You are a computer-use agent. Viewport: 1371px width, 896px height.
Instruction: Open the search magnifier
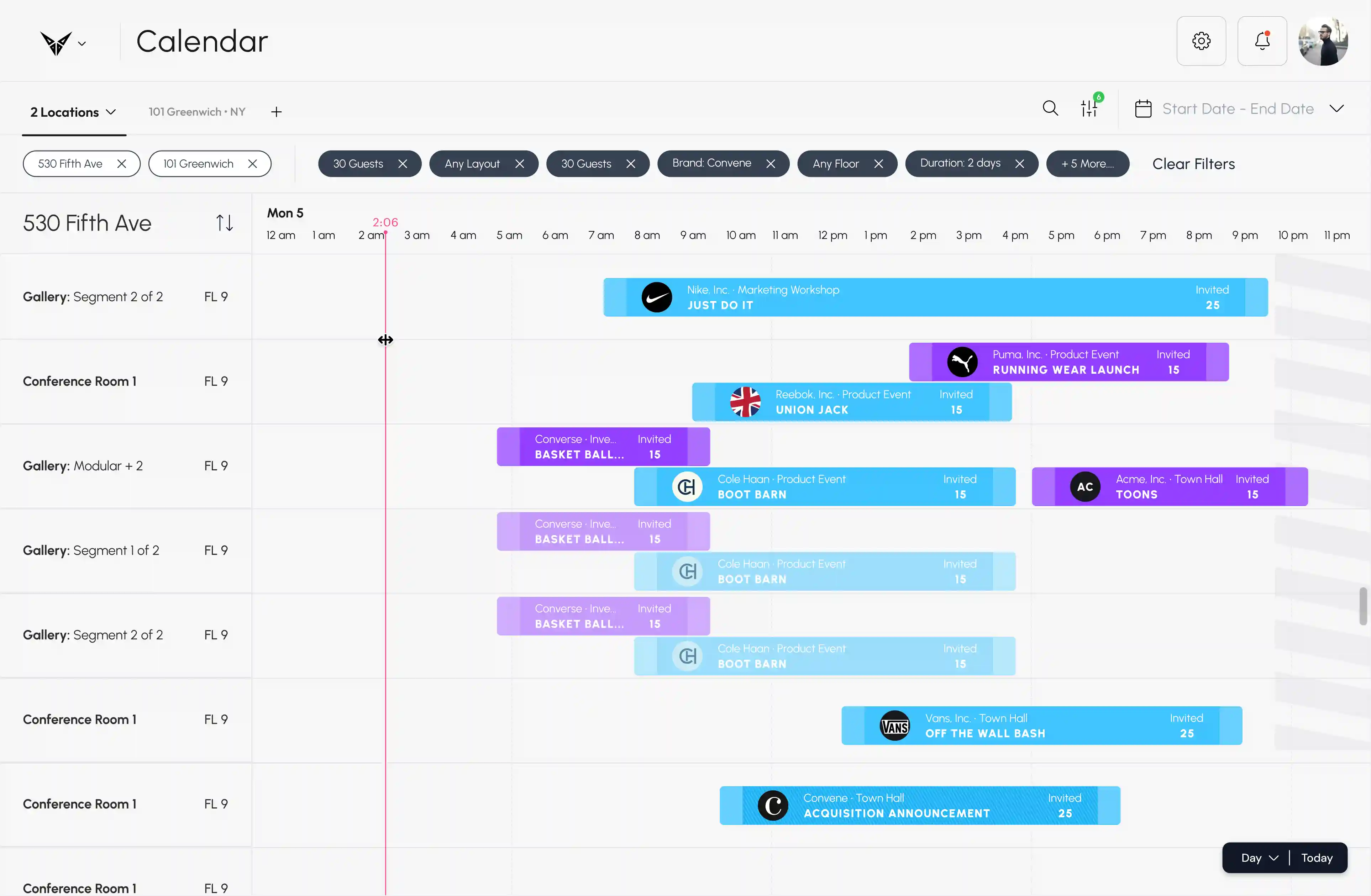click(1050, 108)
